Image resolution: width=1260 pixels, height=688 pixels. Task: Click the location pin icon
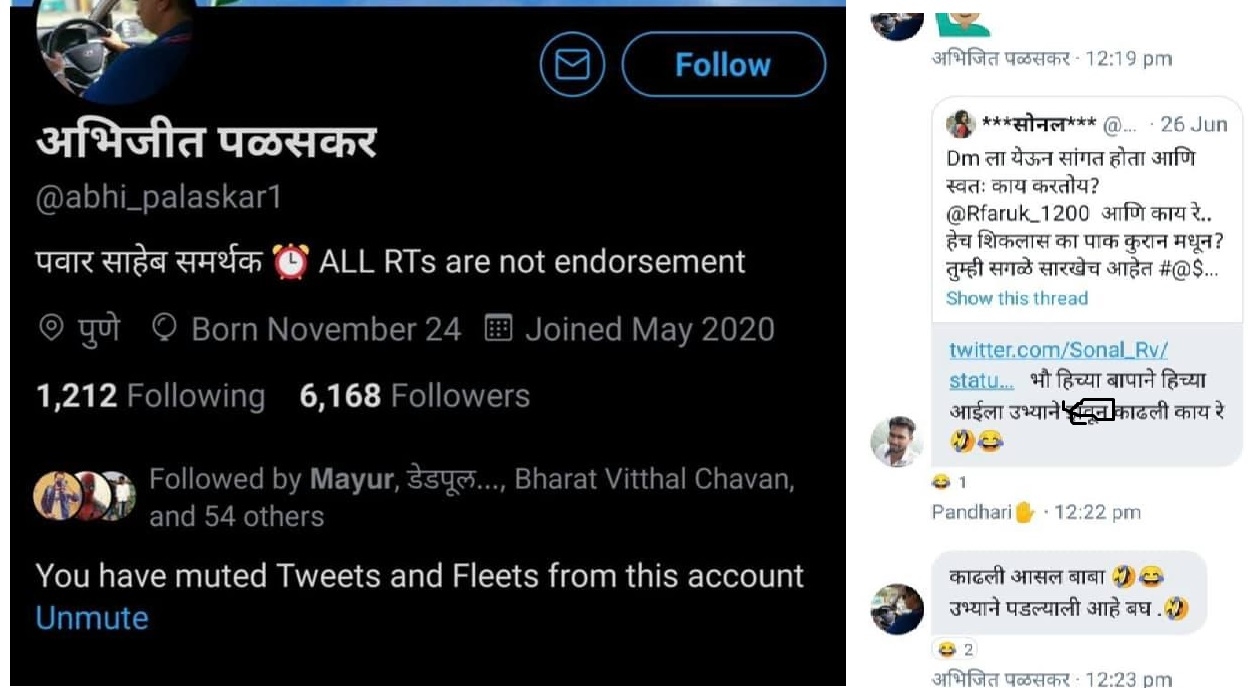pos(51,329)
